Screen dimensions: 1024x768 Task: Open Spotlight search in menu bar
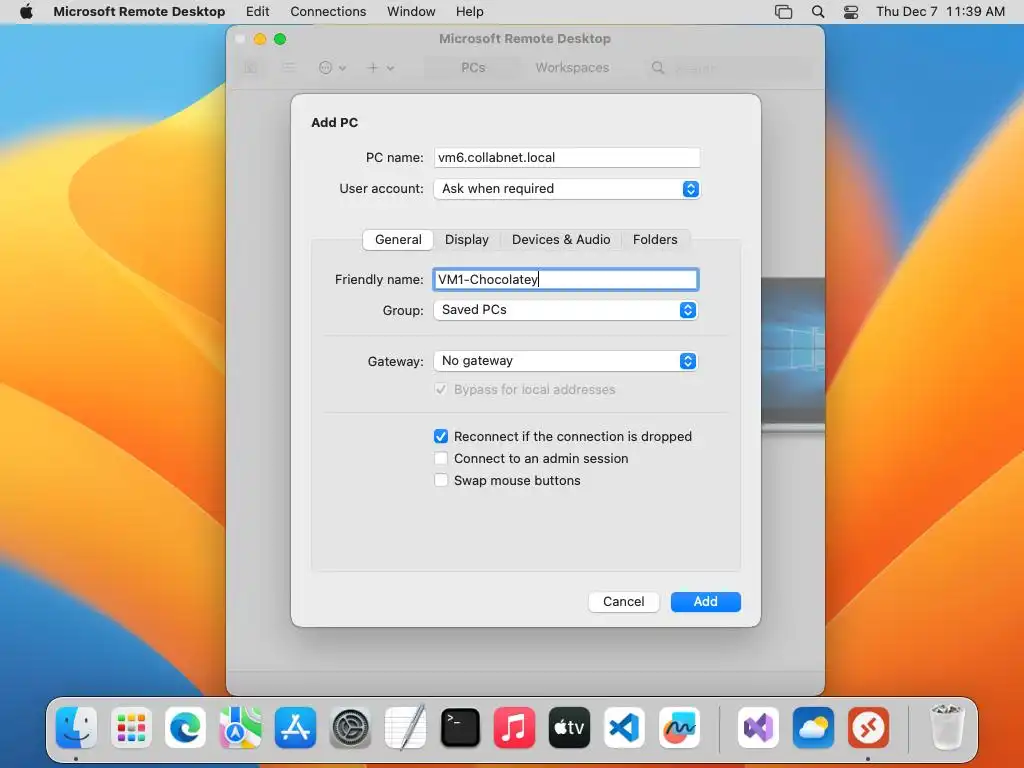[x=818, y=12]
